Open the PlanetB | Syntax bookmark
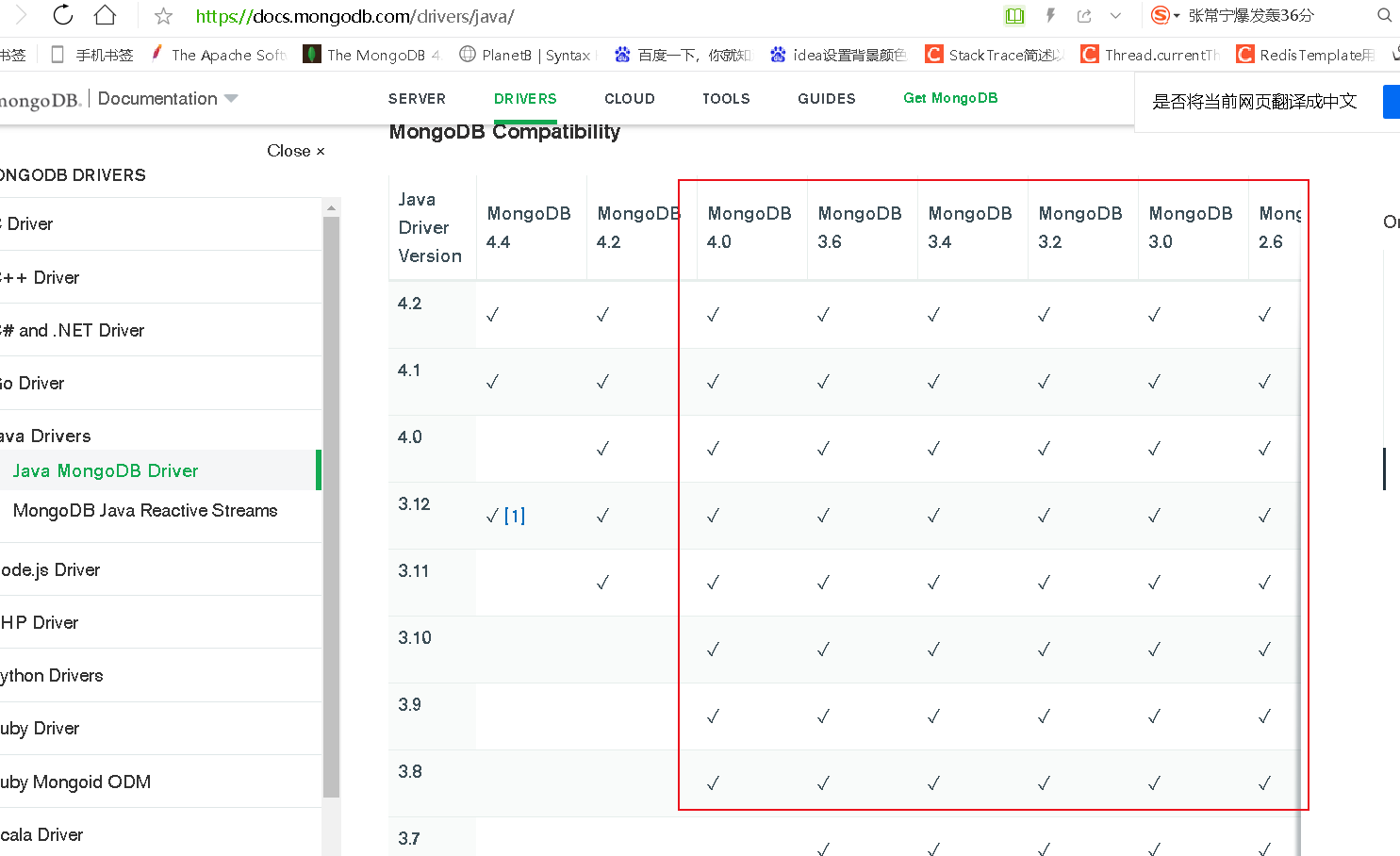Screen dimensions: 1400x856 (526, 55)
